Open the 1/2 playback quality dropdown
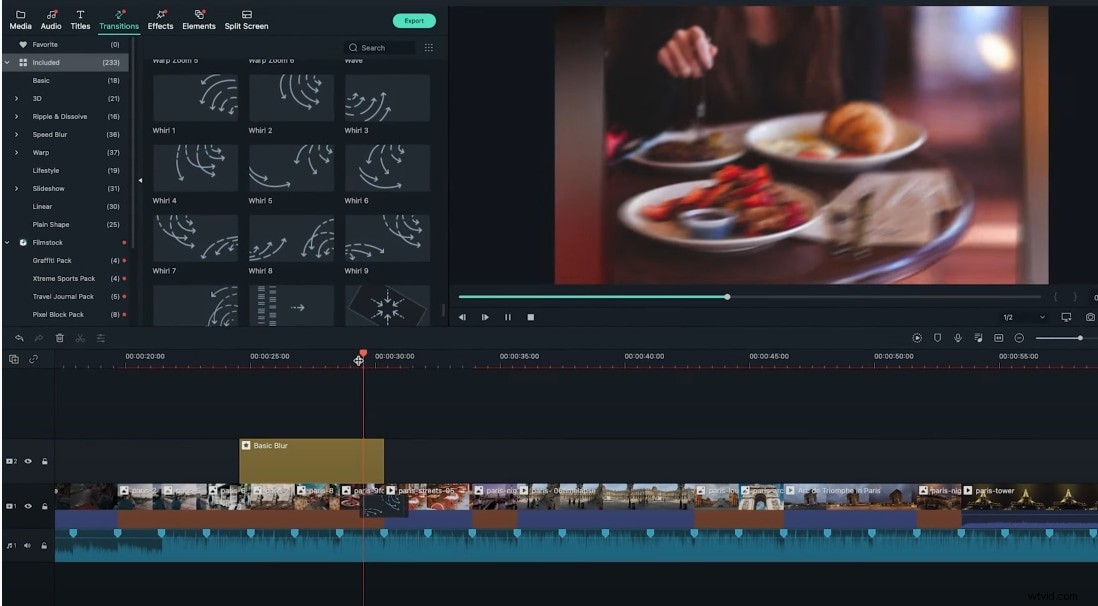Screen dimensions: 1098x606 click(x=1018, y=317)
